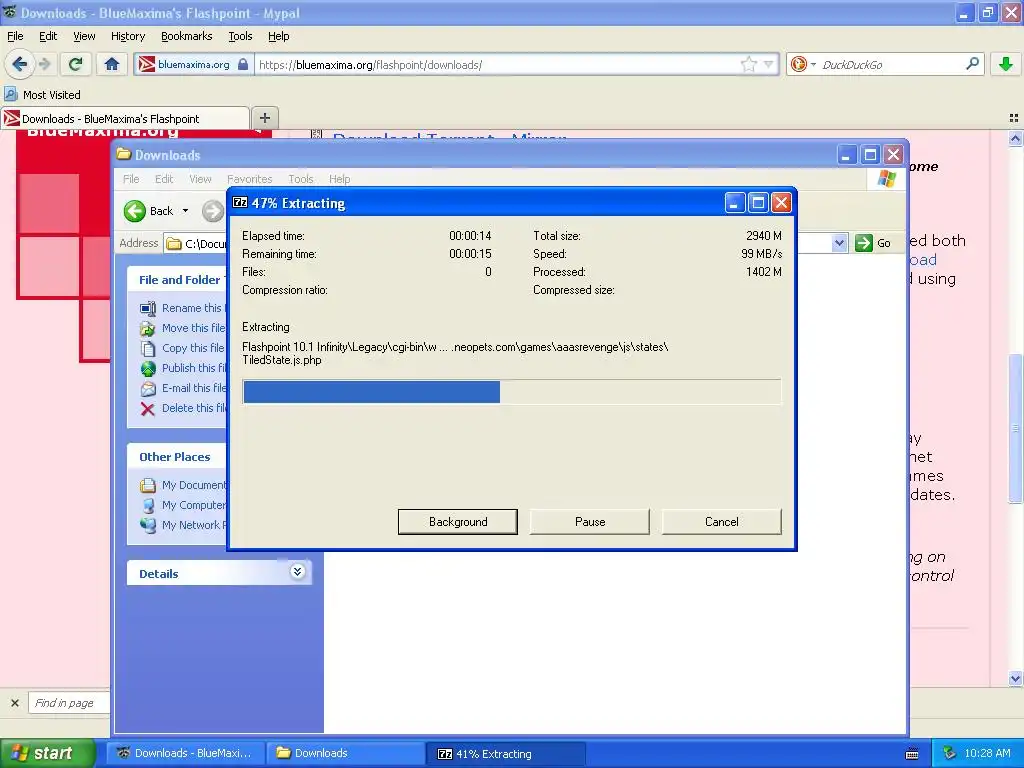Bookmark this page with the star icon

point(748,64)
